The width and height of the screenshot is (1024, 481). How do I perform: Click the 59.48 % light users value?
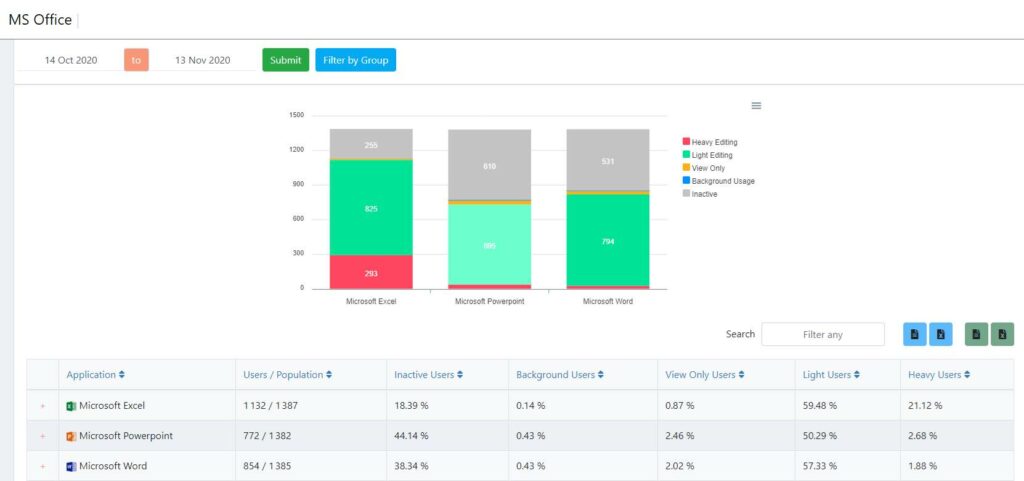click(x=820, y=406)
